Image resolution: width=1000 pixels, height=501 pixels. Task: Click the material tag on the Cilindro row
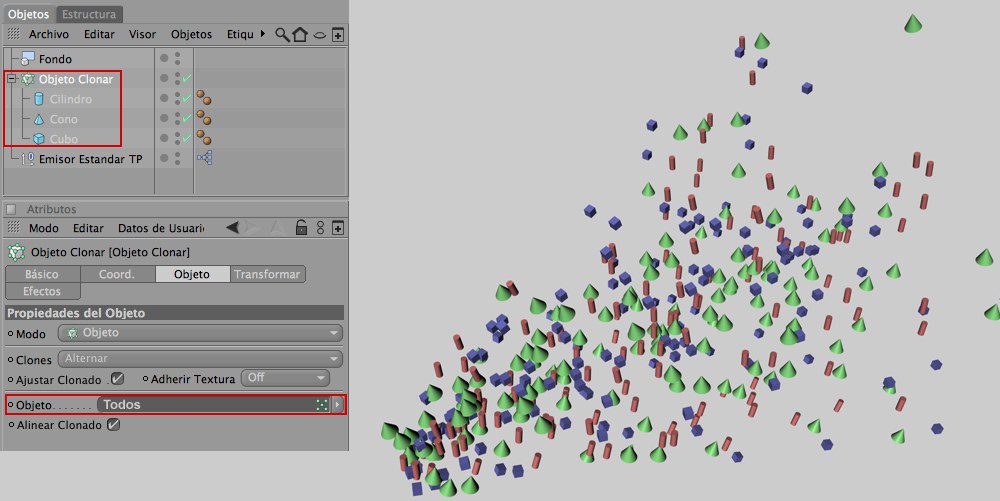[204, 98]
